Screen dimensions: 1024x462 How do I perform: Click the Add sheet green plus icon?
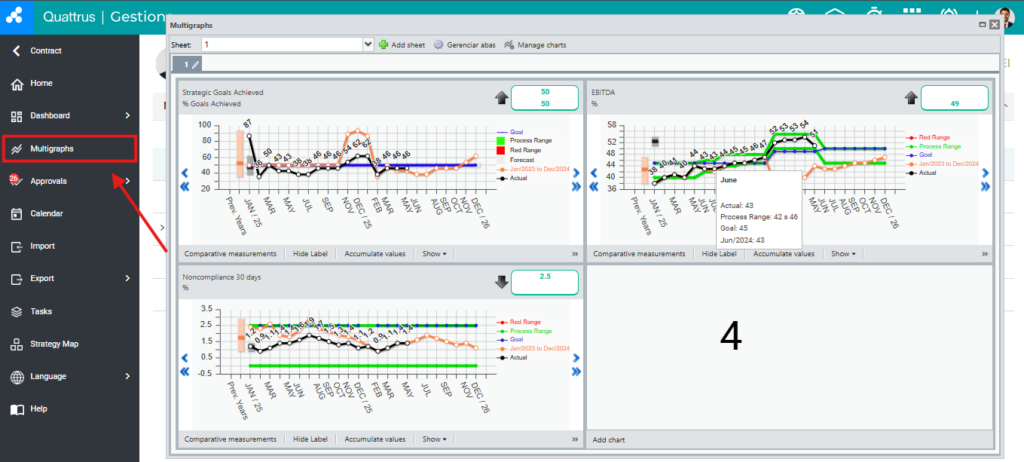383,45
